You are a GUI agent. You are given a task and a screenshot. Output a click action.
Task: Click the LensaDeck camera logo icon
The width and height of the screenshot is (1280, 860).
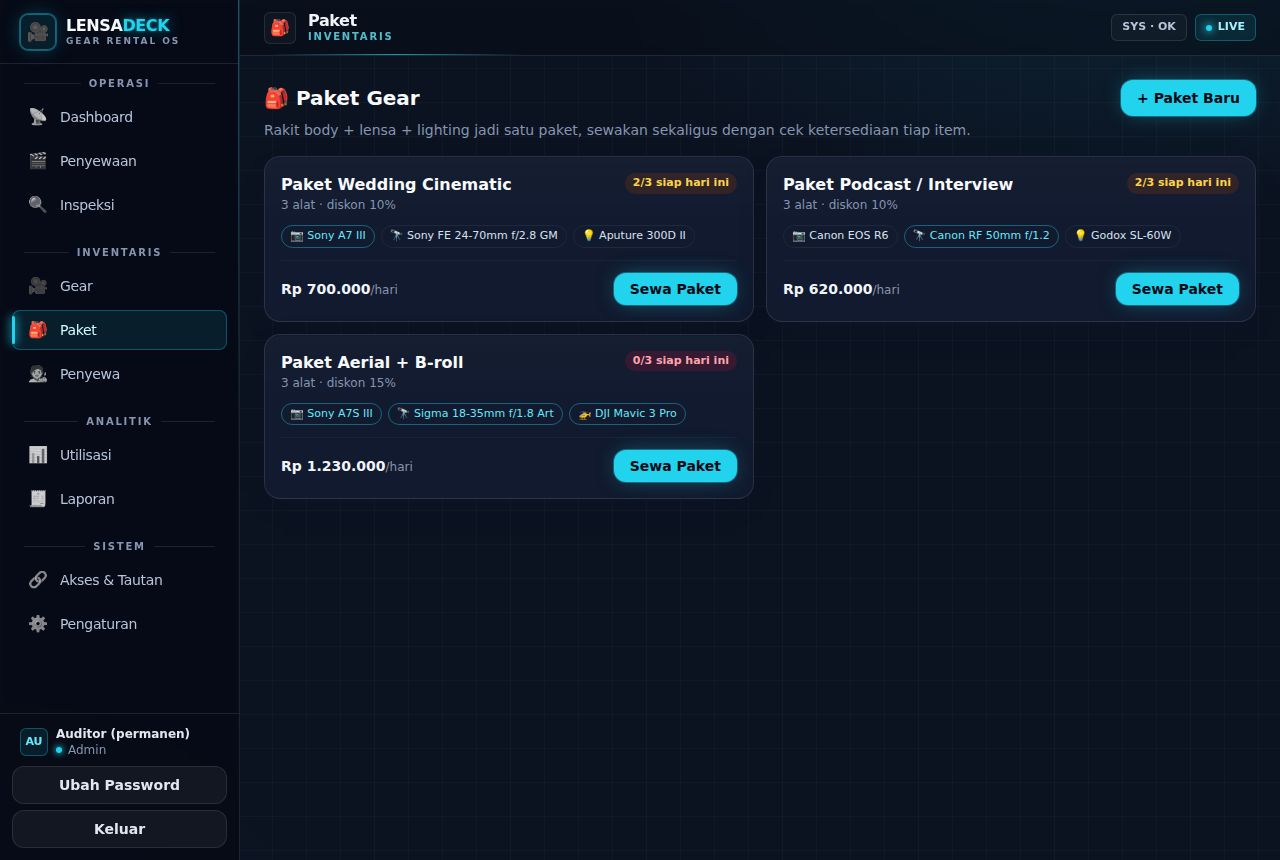click(38, 32)
